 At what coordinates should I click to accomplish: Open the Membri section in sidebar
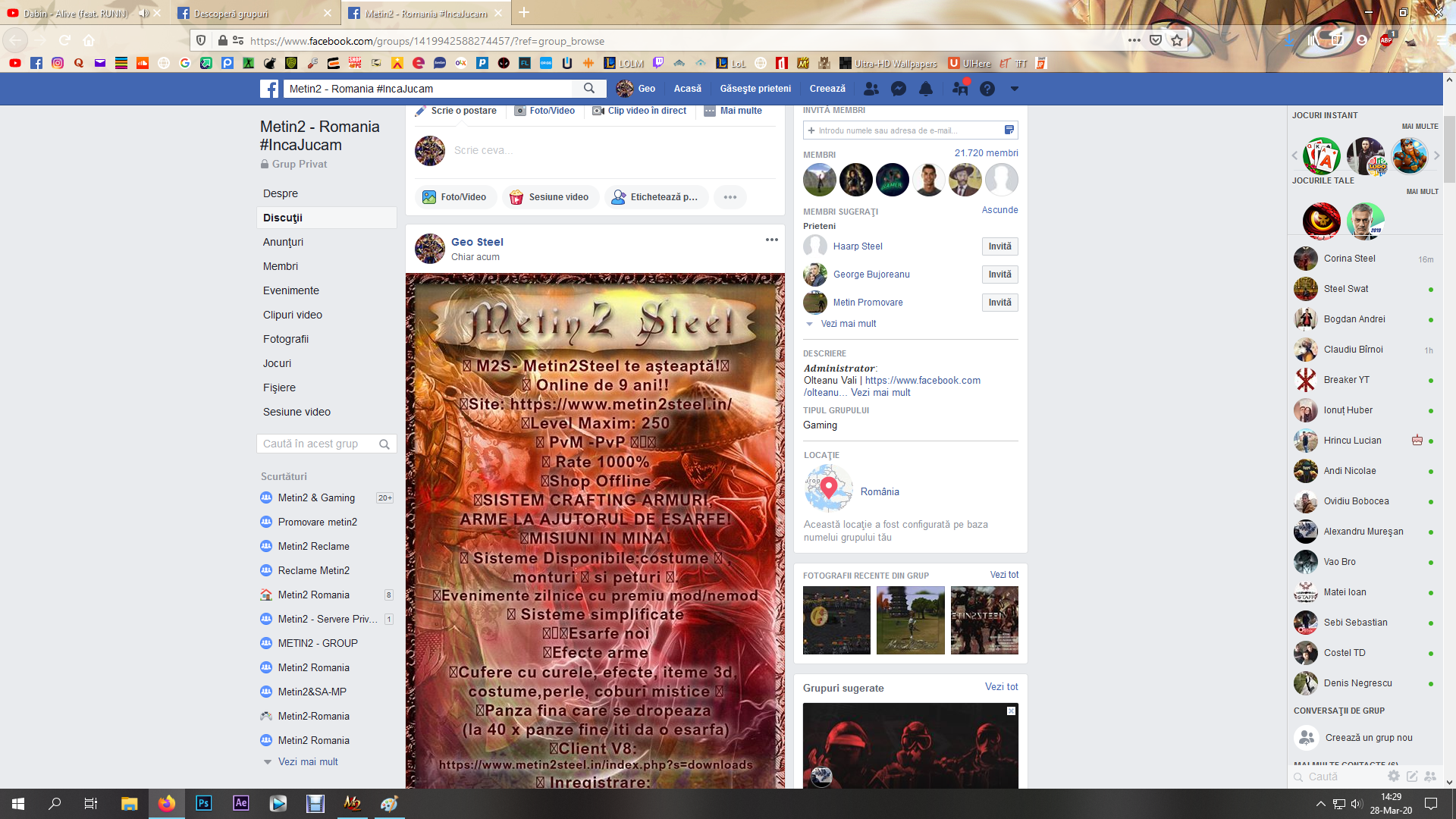pyautogui.click(x=280, y=266)
